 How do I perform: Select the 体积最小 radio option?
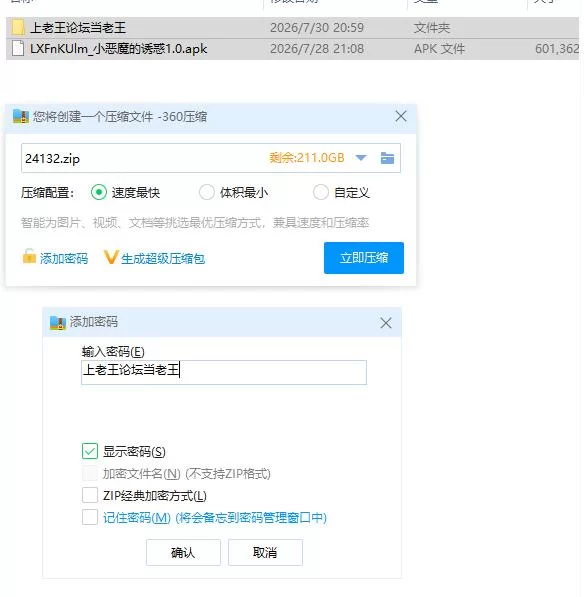(x=207, y=192)
